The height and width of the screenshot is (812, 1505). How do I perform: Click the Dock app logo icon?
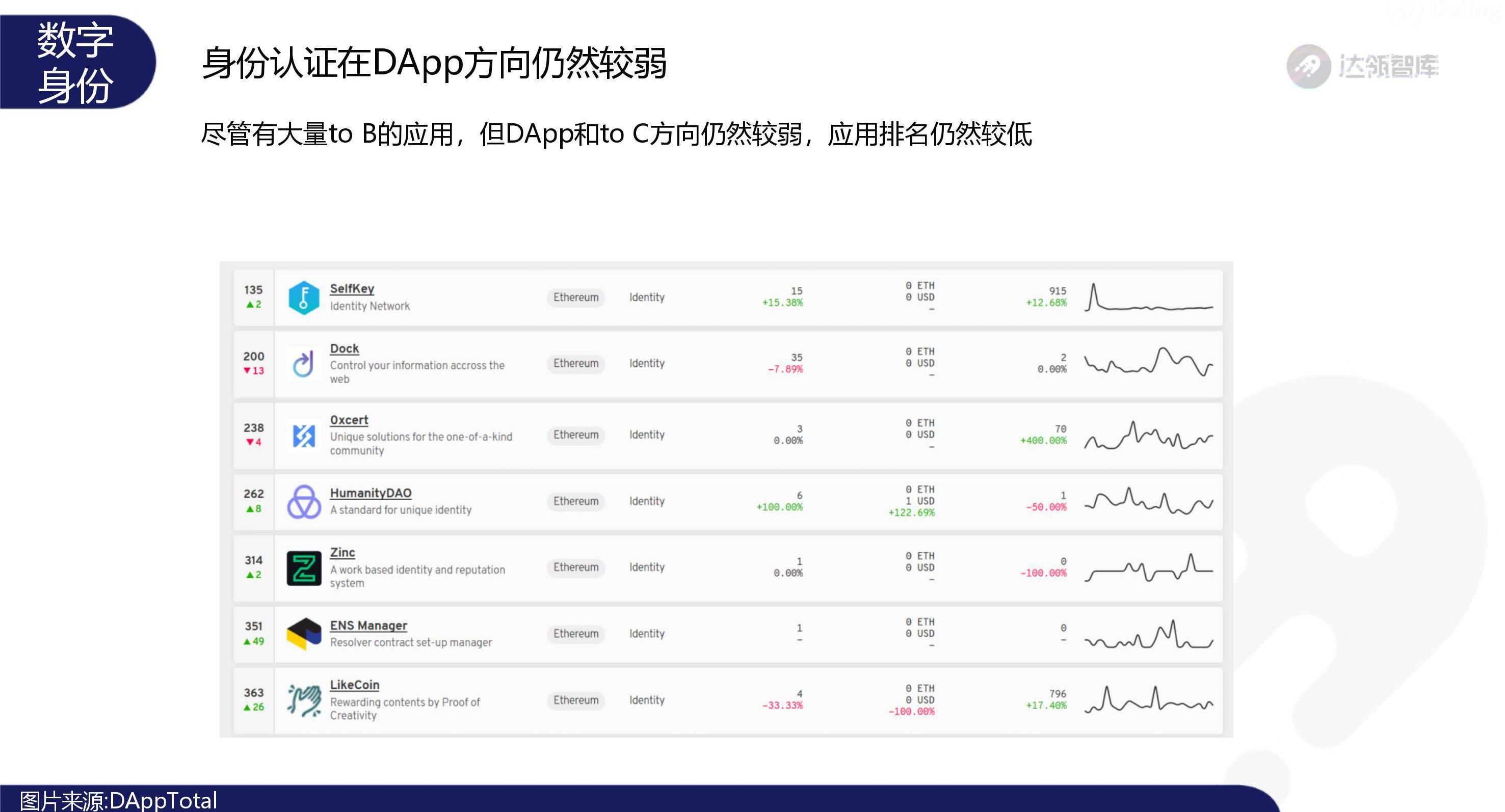click(304, 364)
